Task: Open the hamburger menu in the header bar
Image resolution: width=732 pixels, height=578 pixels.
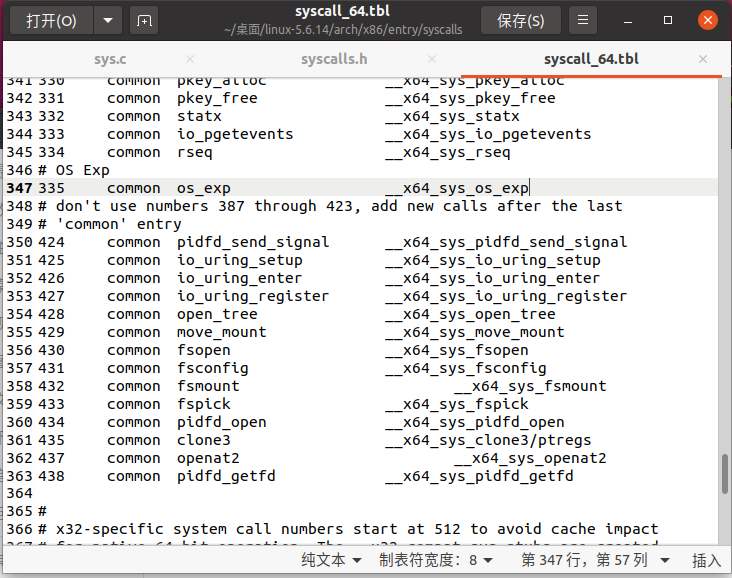Action: [585, 20]
